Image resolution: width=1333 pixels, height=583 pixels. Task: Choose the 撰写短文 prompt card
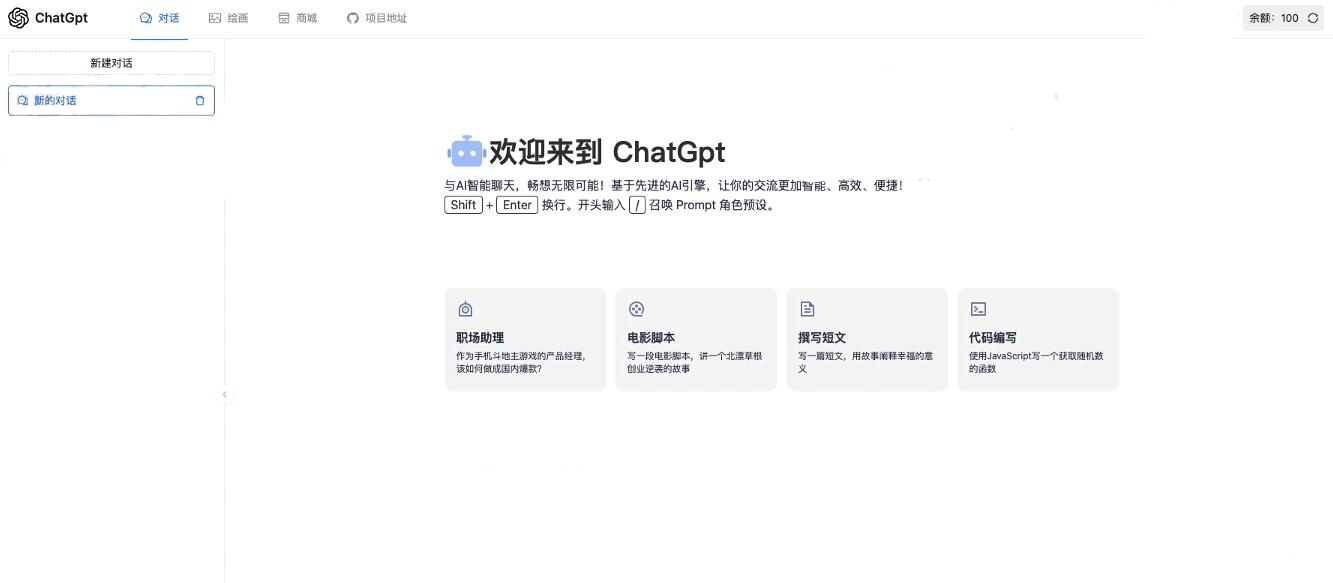867,340
